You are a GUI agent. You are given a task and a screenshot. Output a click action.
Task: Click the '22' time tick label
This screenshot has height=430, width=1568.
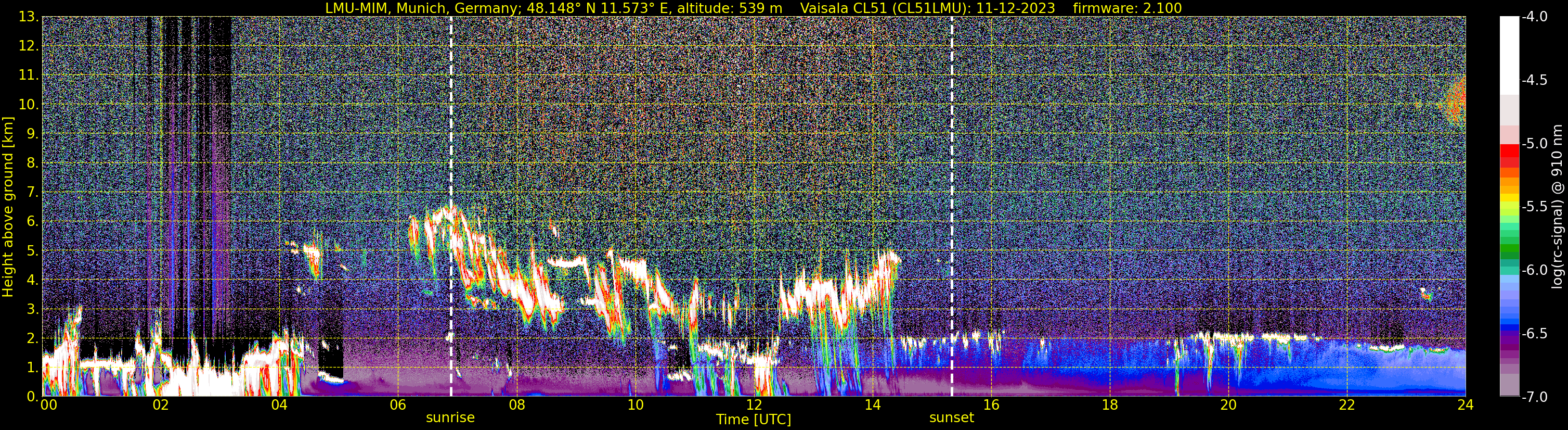pyautogui.click(x=1347, y=405)
